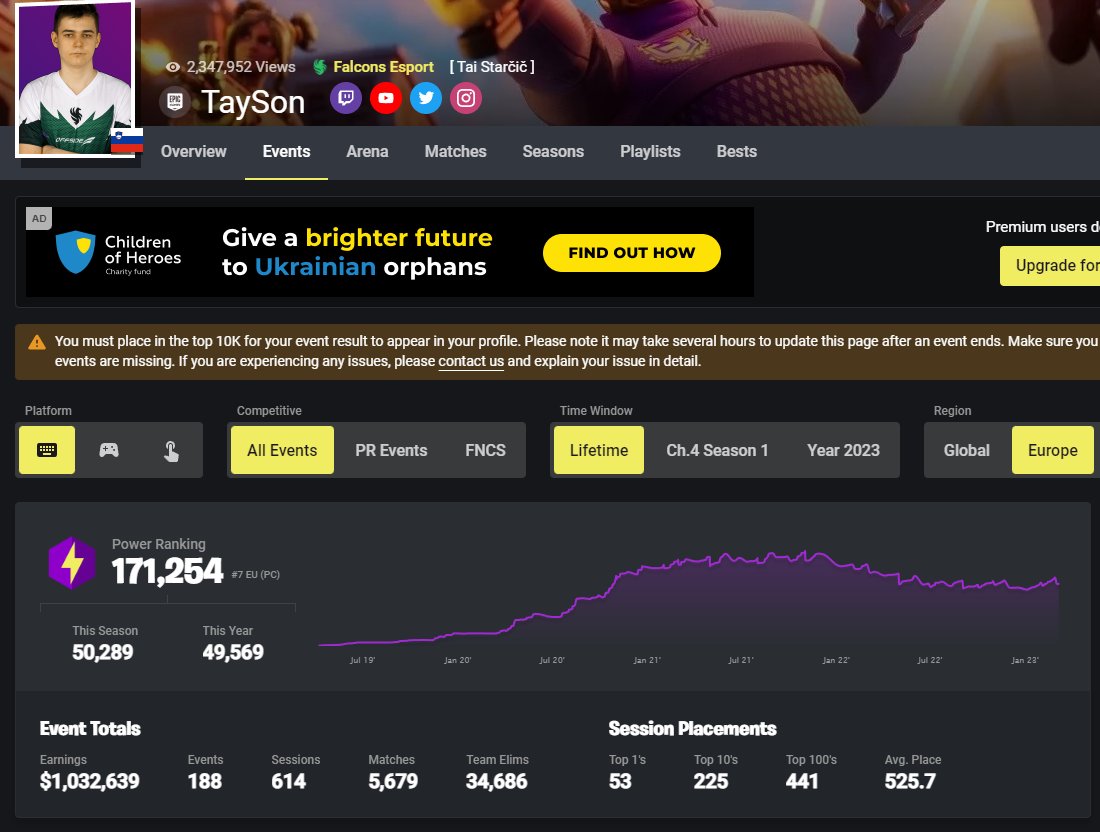The image size is (1100, 832).
Task: Select touch platform filter
Action: [171, 450]
